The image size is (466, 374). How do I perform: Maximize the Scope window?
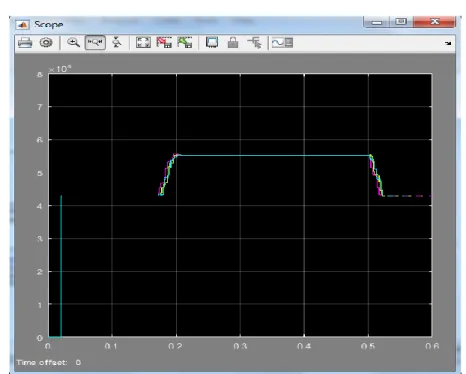click(x=401, y=22)
